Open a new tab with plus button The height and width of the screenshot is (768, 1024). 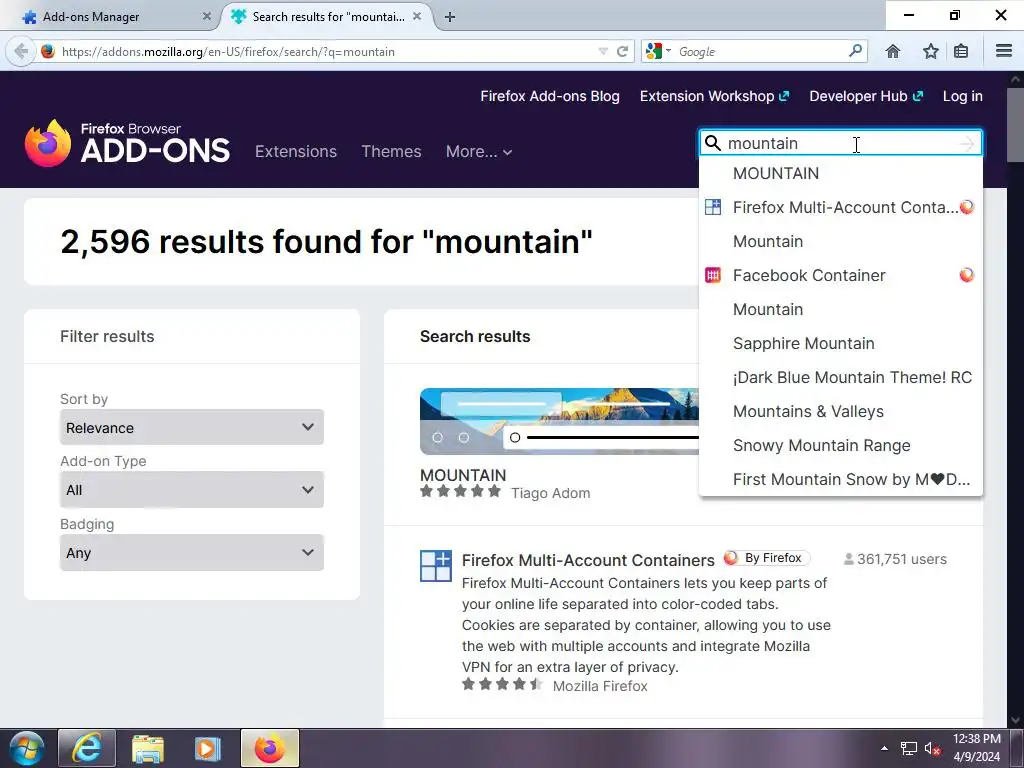[449, 17]
